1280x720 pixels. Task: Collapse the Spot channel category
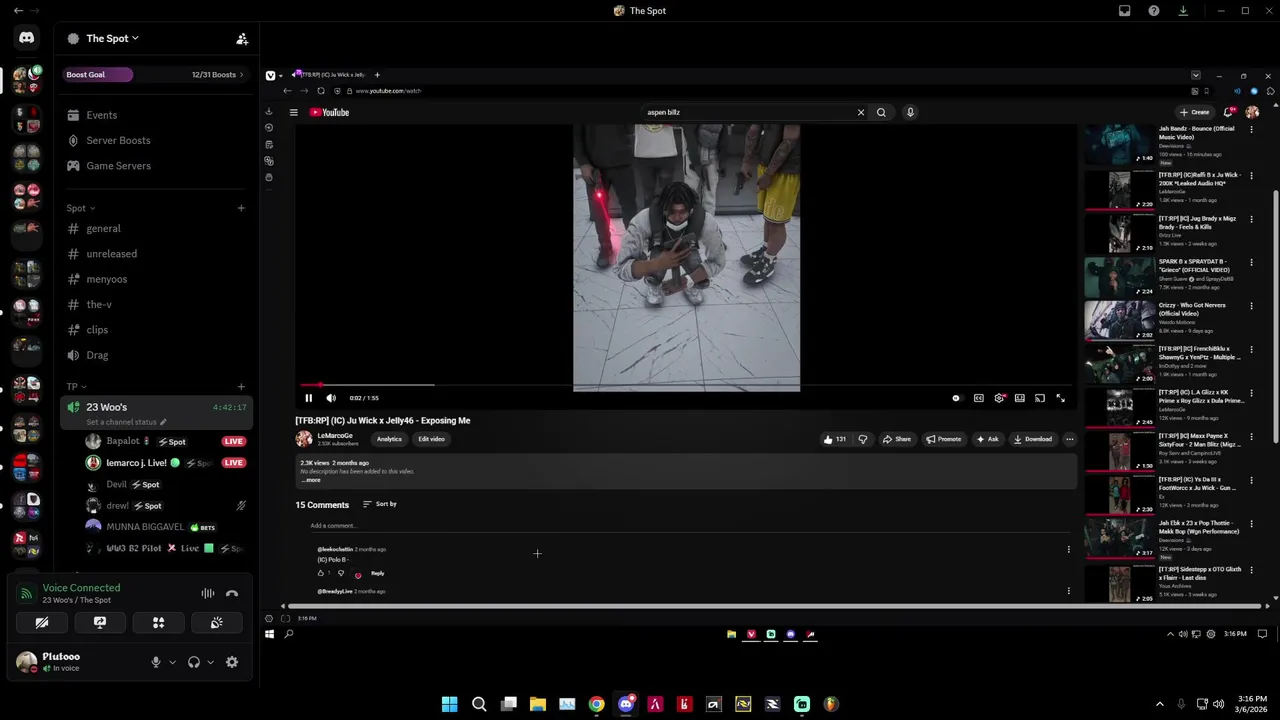tap(80, 208)
